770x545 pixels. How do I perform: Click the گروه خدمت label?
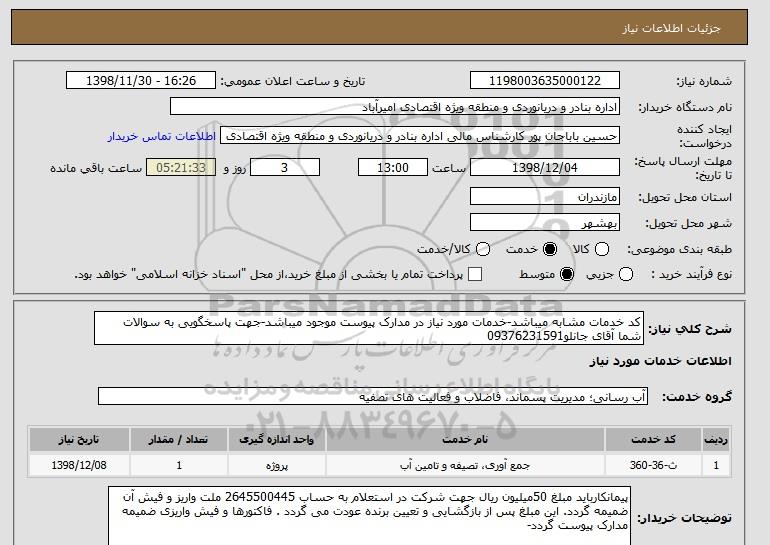697,397
